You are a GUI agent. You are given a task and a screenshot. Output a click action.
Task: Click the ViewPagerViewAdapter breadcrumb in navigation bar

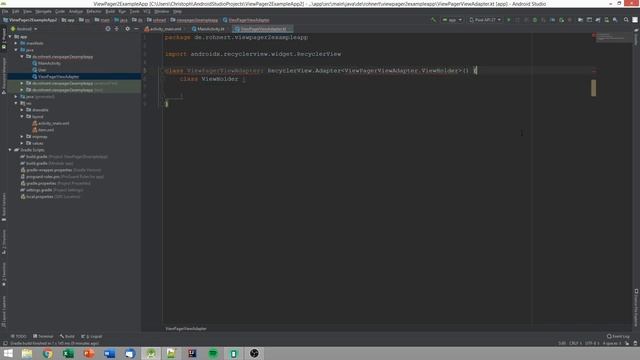(246, 20)
